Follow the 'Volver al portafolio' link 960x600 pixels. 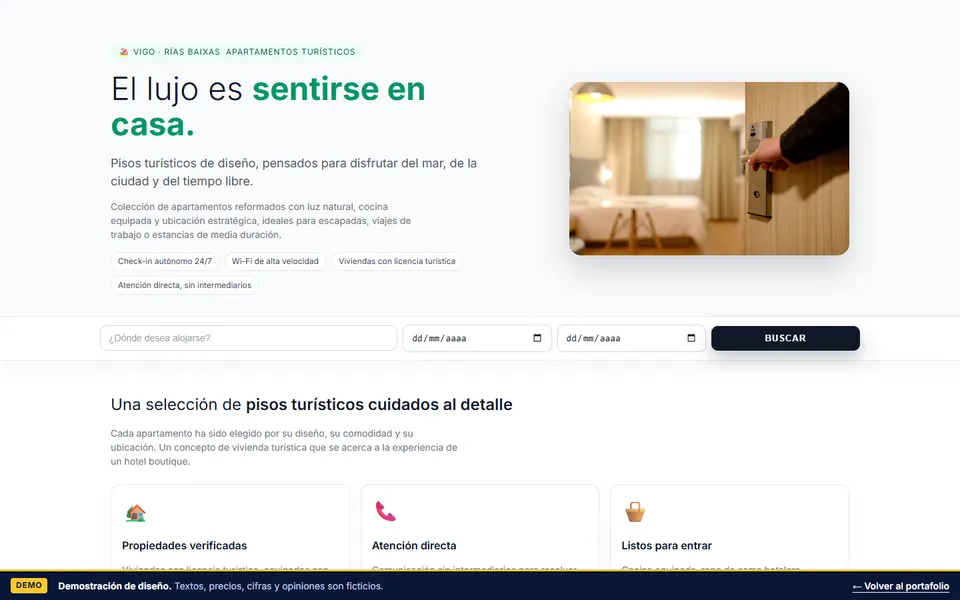tap(901, 586)
